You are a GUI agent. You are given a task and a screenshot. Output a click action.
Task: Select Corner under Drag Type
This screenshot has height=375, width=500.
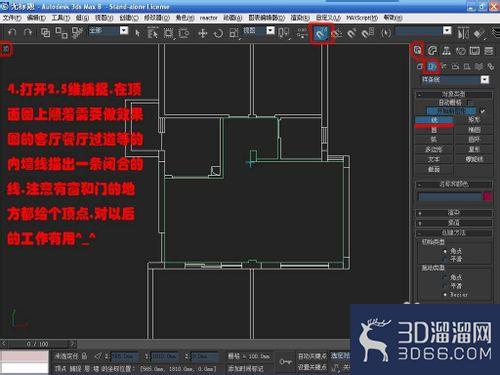[445, 277]
